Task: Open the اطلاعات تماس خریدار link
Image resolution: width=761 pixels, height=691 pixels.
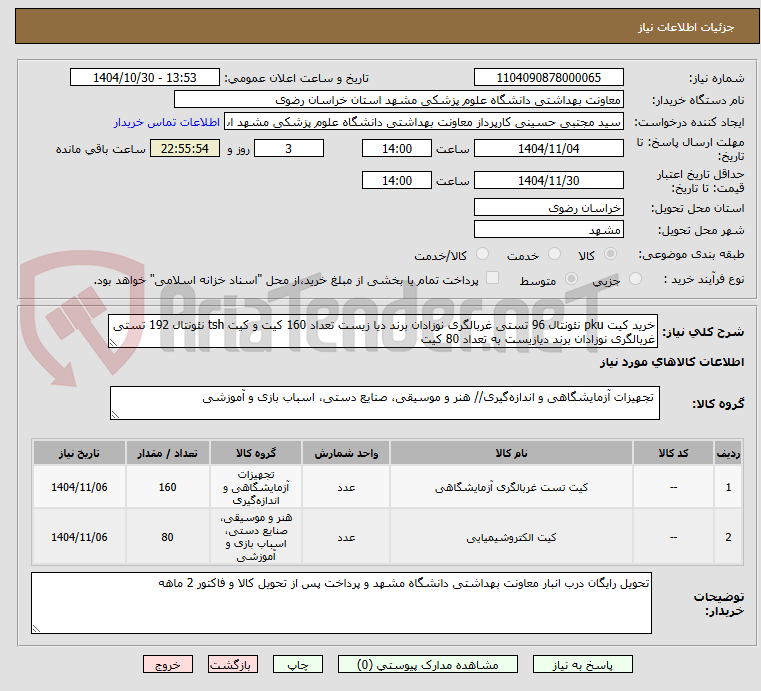Action: (166, 122)
